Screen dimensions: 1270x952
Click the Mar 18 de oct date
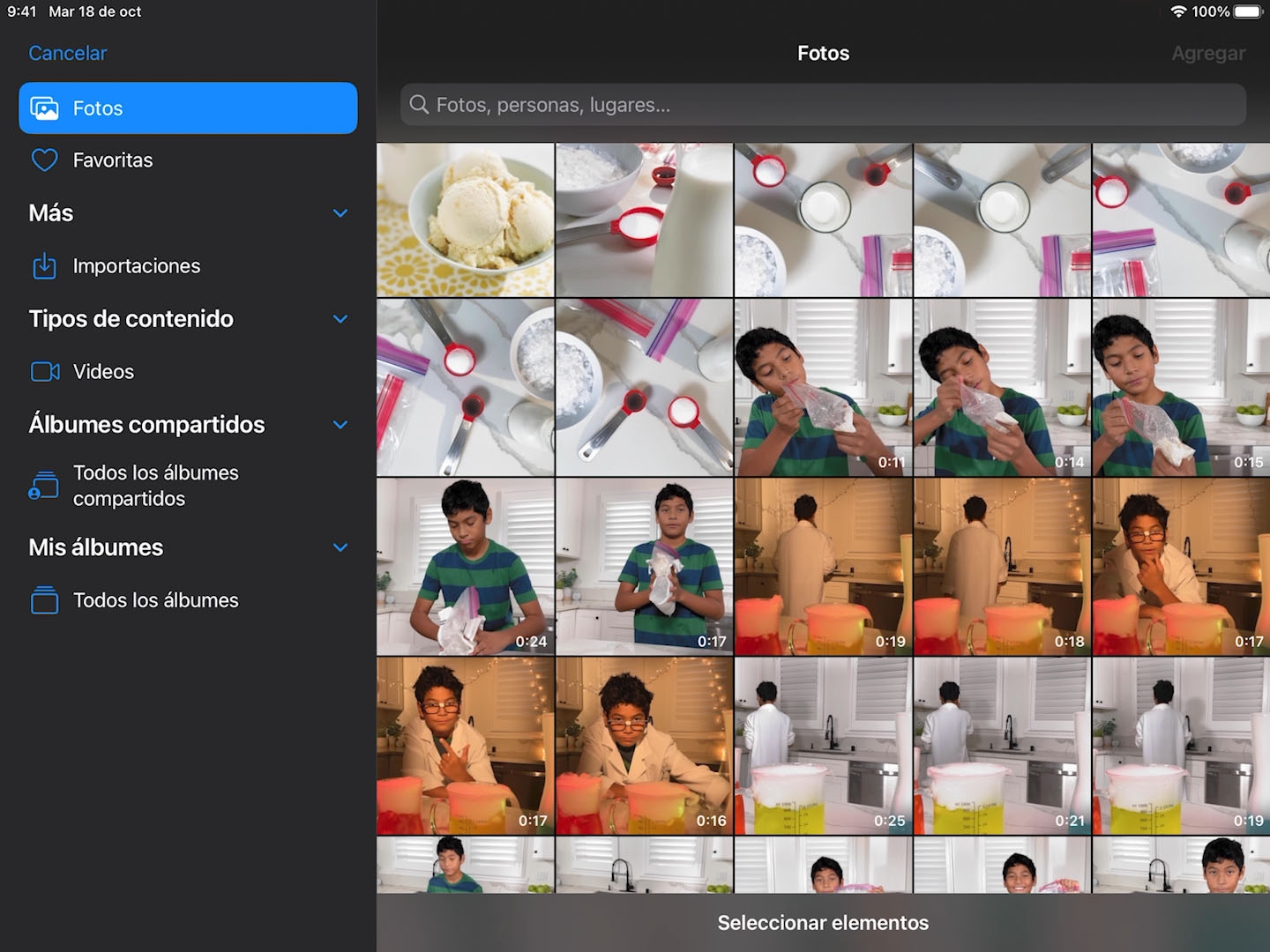[95, 11]
